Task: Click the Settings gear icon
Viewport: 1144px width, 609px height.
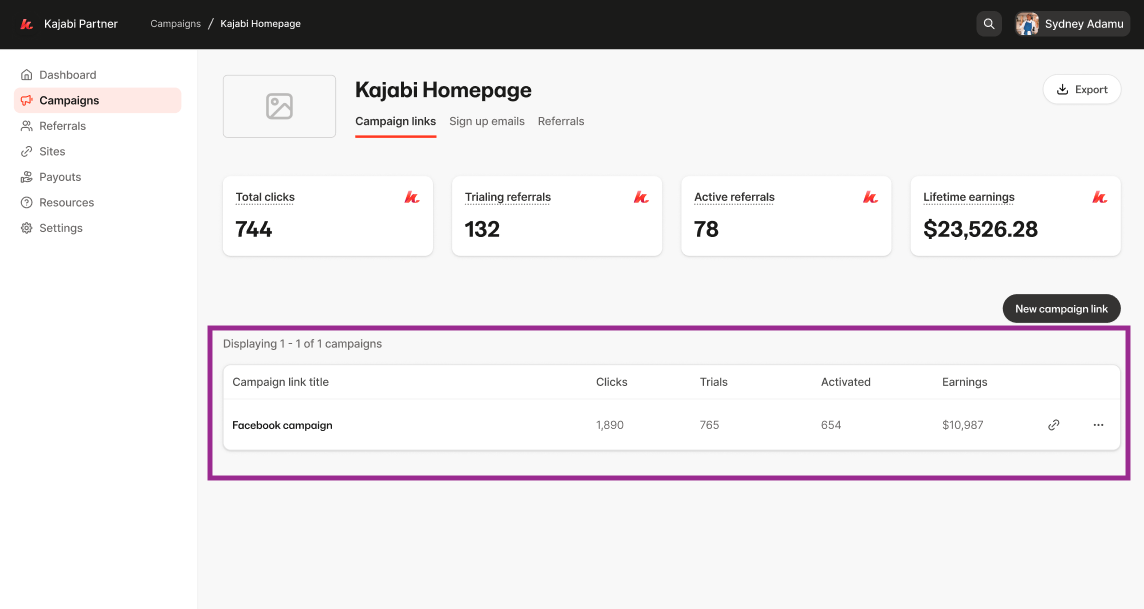Action: point(26,228)
